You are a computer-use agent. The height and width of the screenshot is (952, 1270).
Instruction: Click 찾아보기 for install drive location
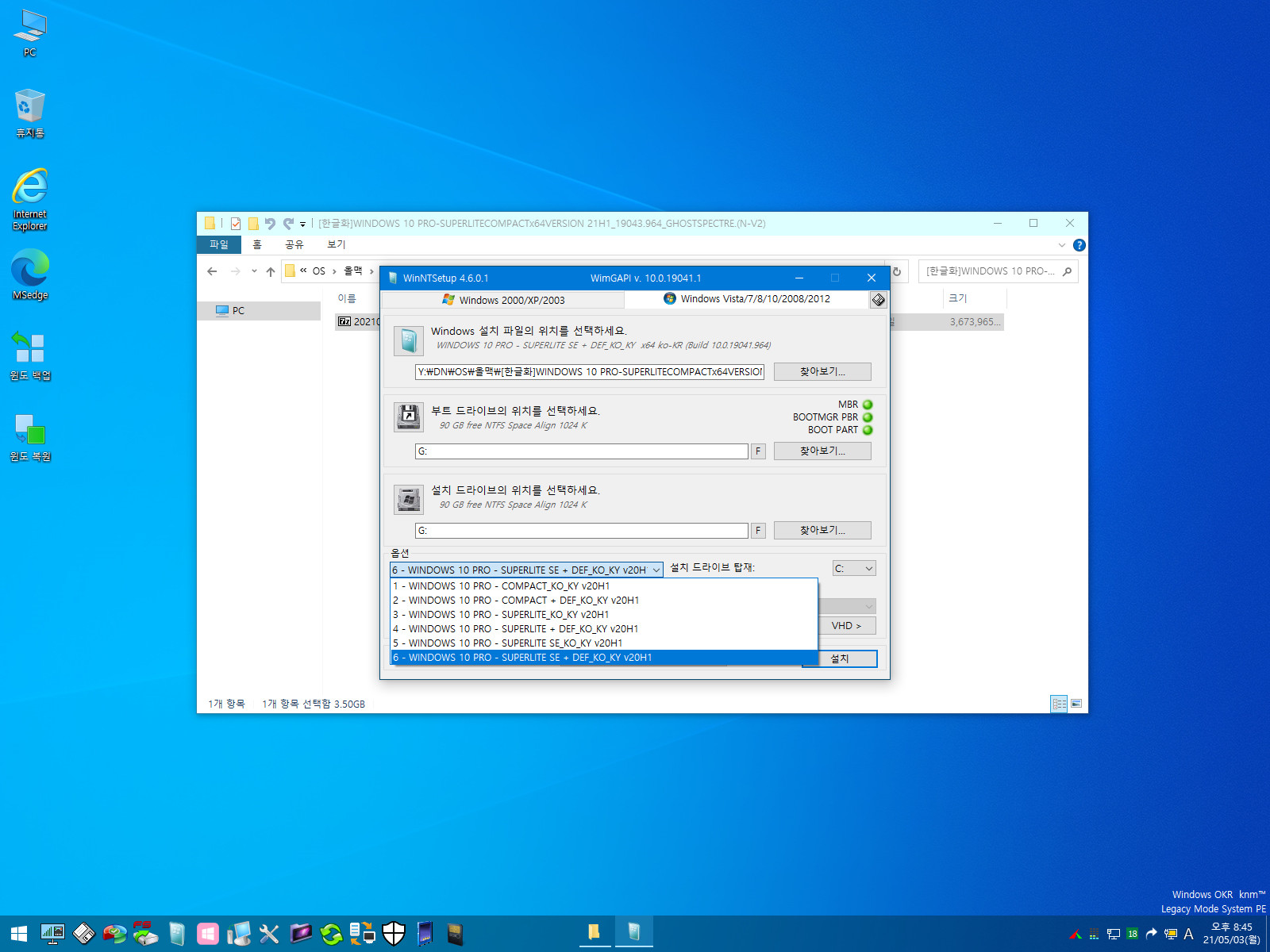pyautogui.click(x=822, y=530)
